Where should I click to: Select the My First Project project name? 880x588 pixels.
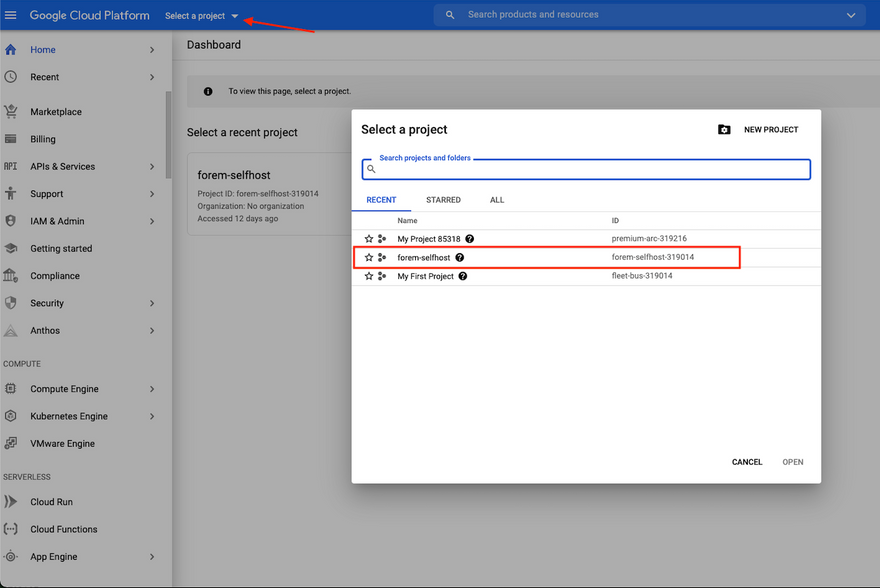coord(425,276)
